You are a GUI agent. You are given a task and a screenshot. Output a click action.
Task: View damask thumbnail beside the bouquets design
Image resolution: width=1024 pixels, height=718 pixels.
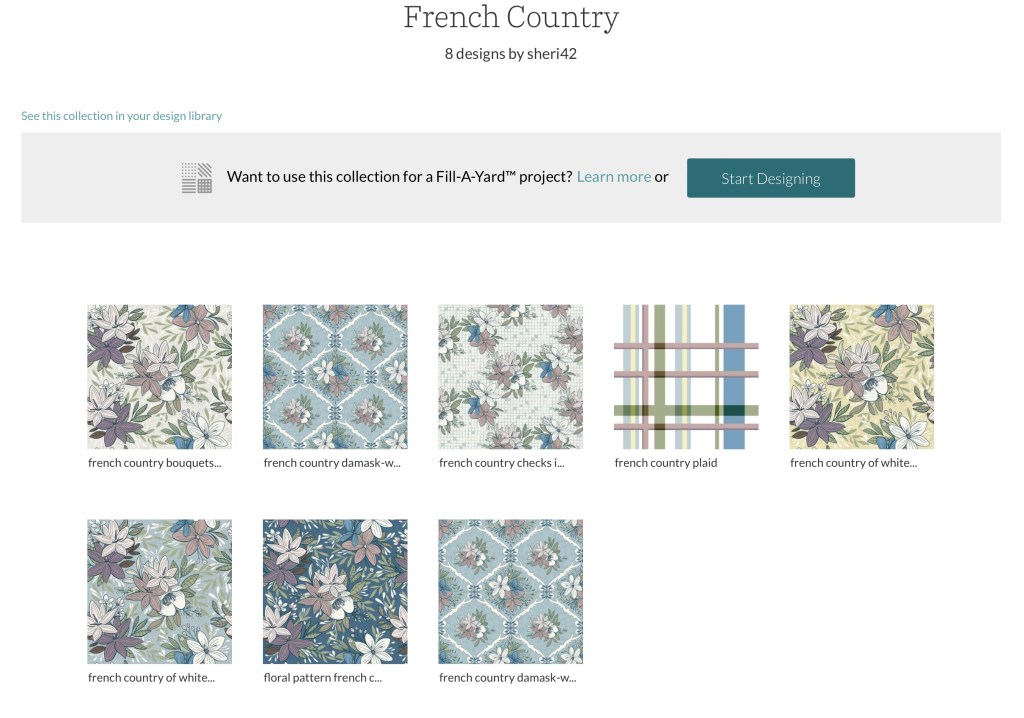[x=335, y=376]
